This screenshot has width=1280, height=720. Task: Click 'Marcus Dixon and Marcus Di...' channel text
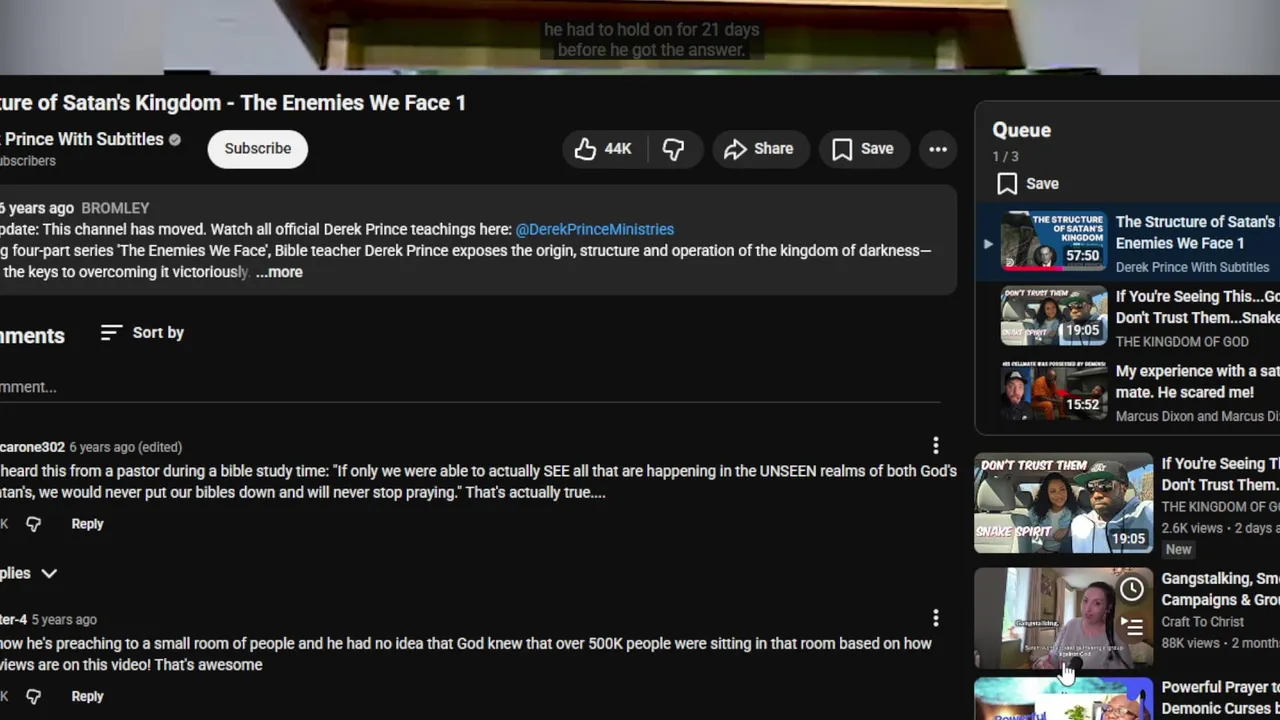tap(1198, 416)
